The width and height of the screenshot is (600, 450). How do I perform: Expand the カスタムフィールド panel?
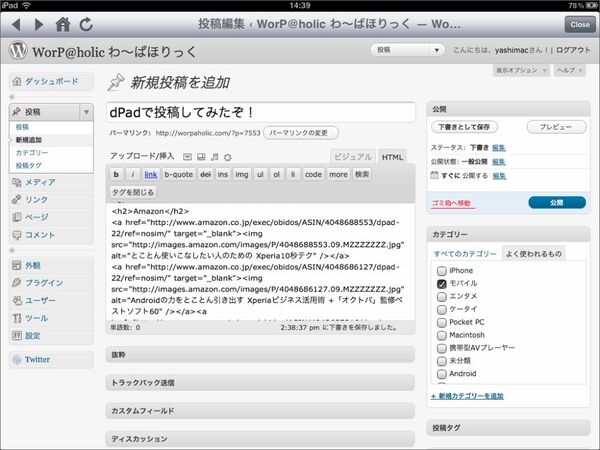click(x=260, y=411)
